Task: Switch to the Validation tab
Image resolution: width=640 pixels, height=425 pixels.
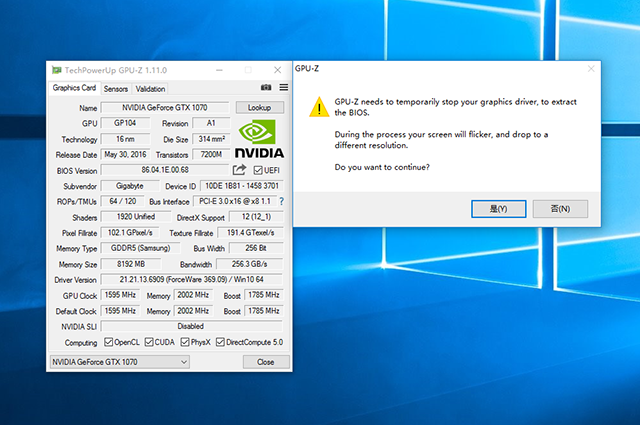Action: 150,89
